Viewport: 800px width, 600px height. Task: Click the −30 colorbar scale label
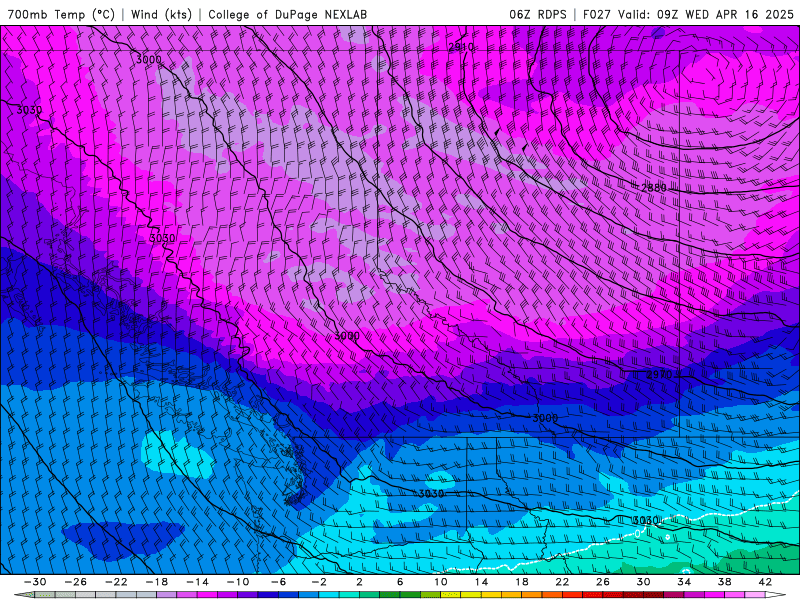click(x=35, y=582)
